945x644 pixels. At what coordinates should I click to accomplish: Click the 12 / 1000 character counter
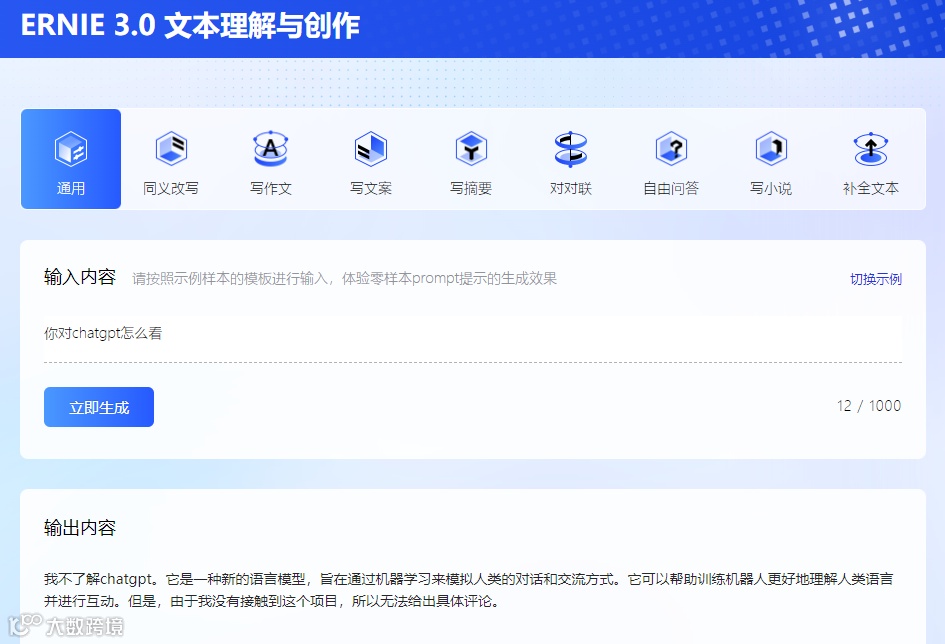[868, 405]
